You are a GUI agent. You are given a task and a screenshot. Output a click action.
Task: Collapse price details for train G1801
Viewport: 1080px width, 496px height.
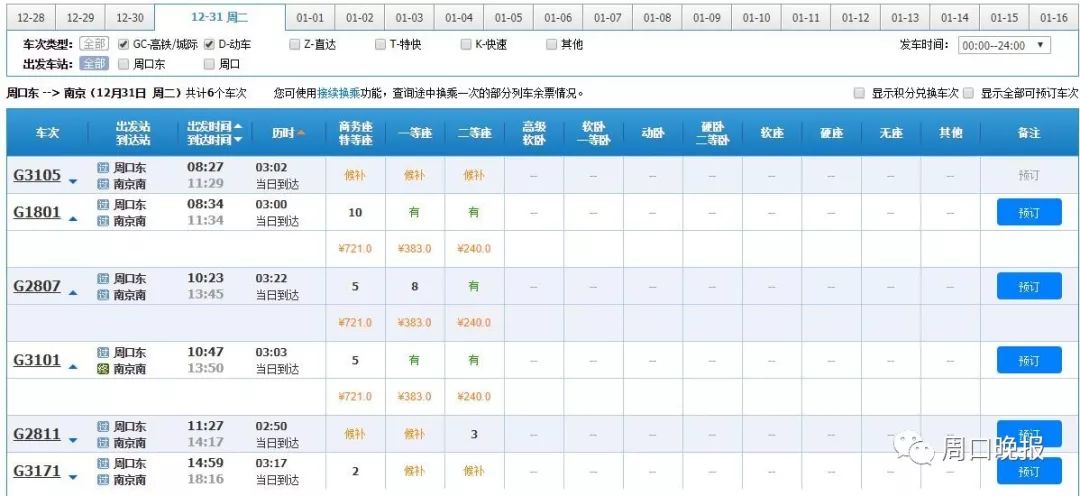pos(73,217)
